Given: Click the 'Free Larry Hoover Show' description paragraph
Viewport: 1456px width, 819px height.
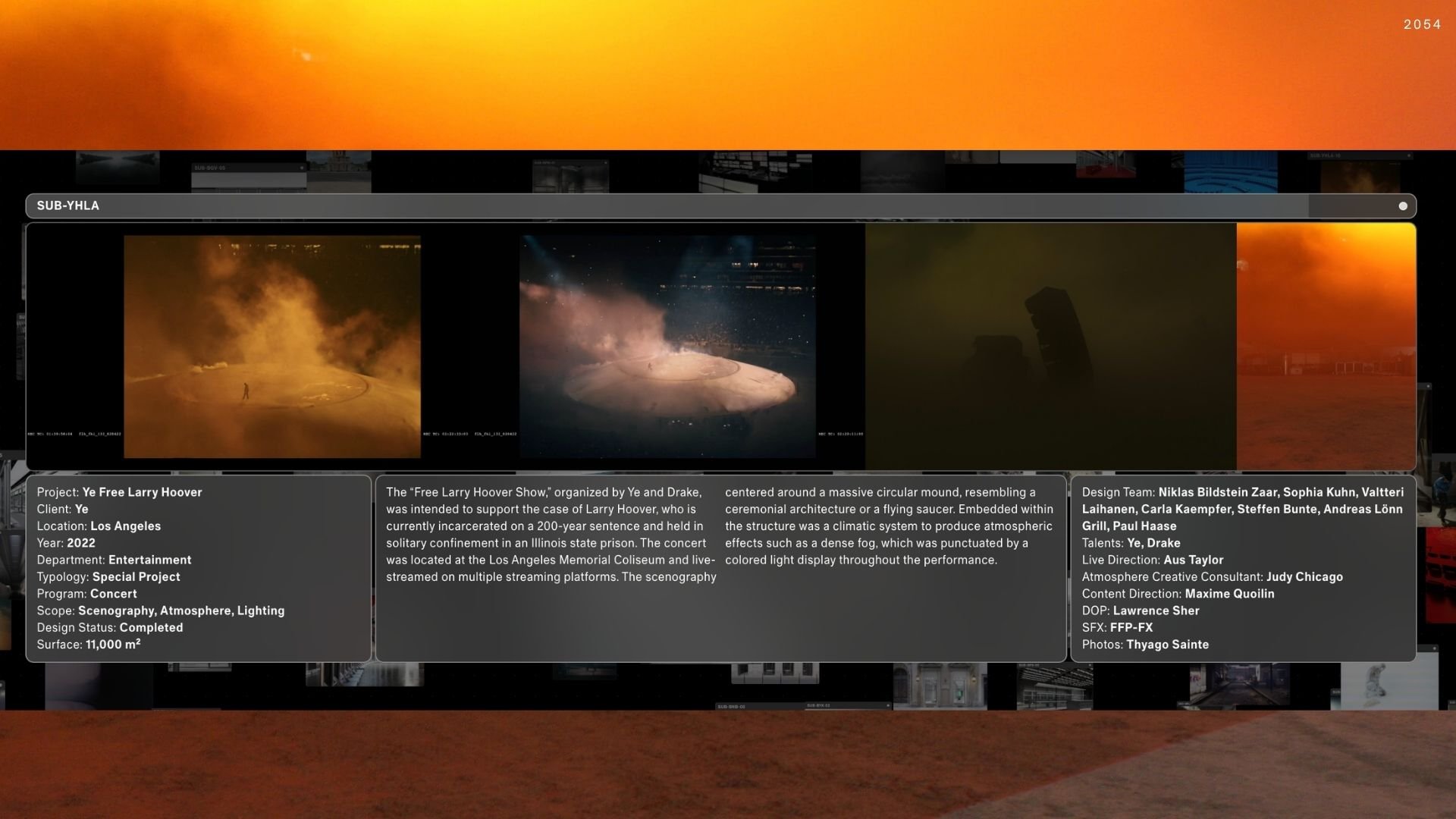Looking at the screenshot, I should [720, 535].
